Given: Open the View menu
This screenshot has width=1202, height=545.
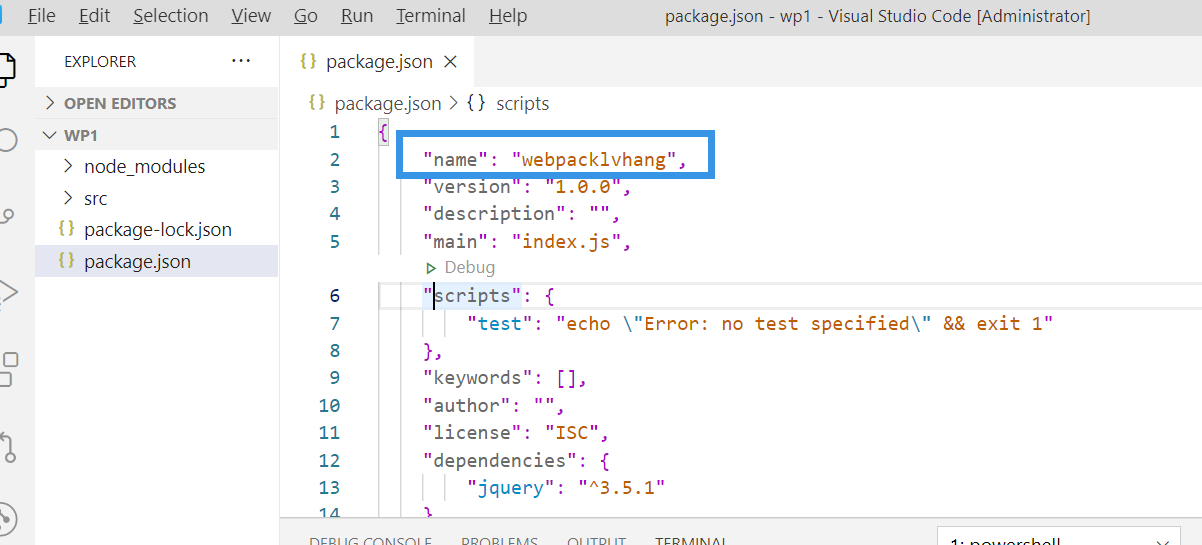Looking at the screenshot, I should (x=251, y=16).
